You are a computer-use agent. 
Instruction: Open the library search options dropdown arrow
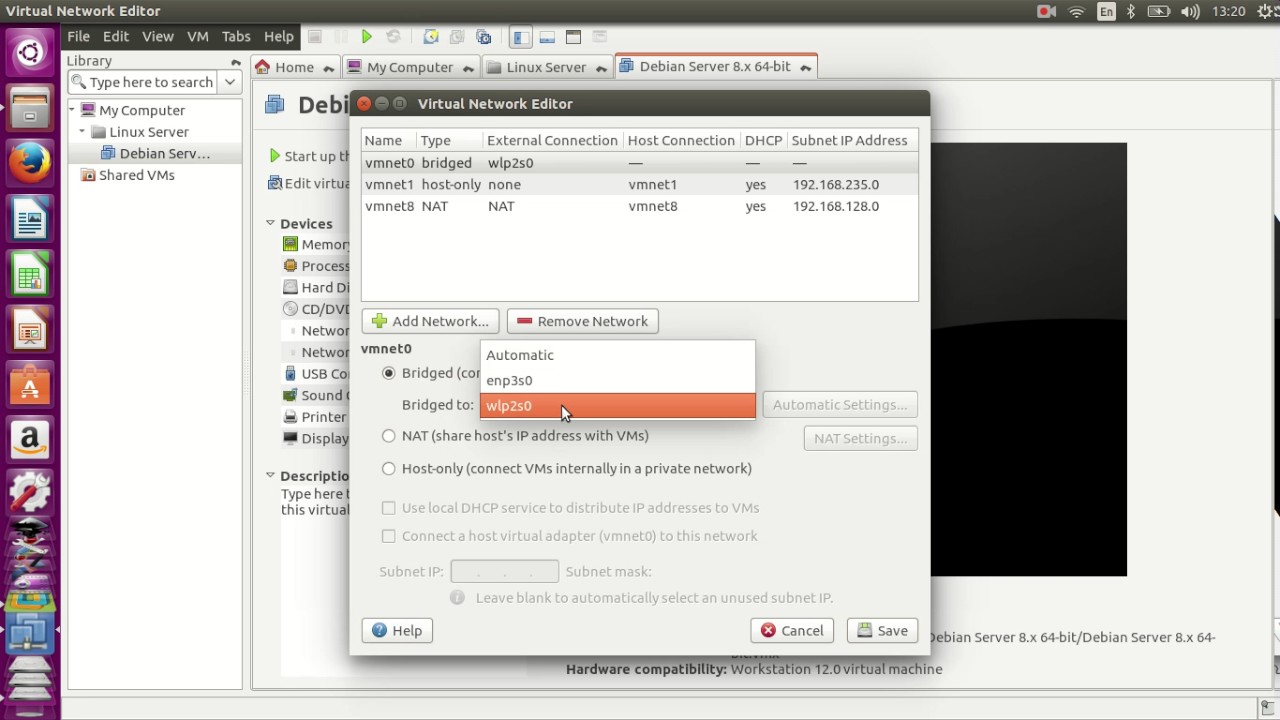coord(230,82)
